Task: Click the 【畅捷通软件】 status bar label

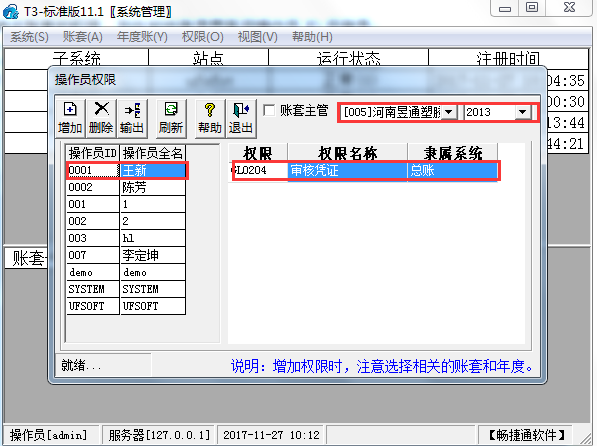Action: [x=525, y=435]
